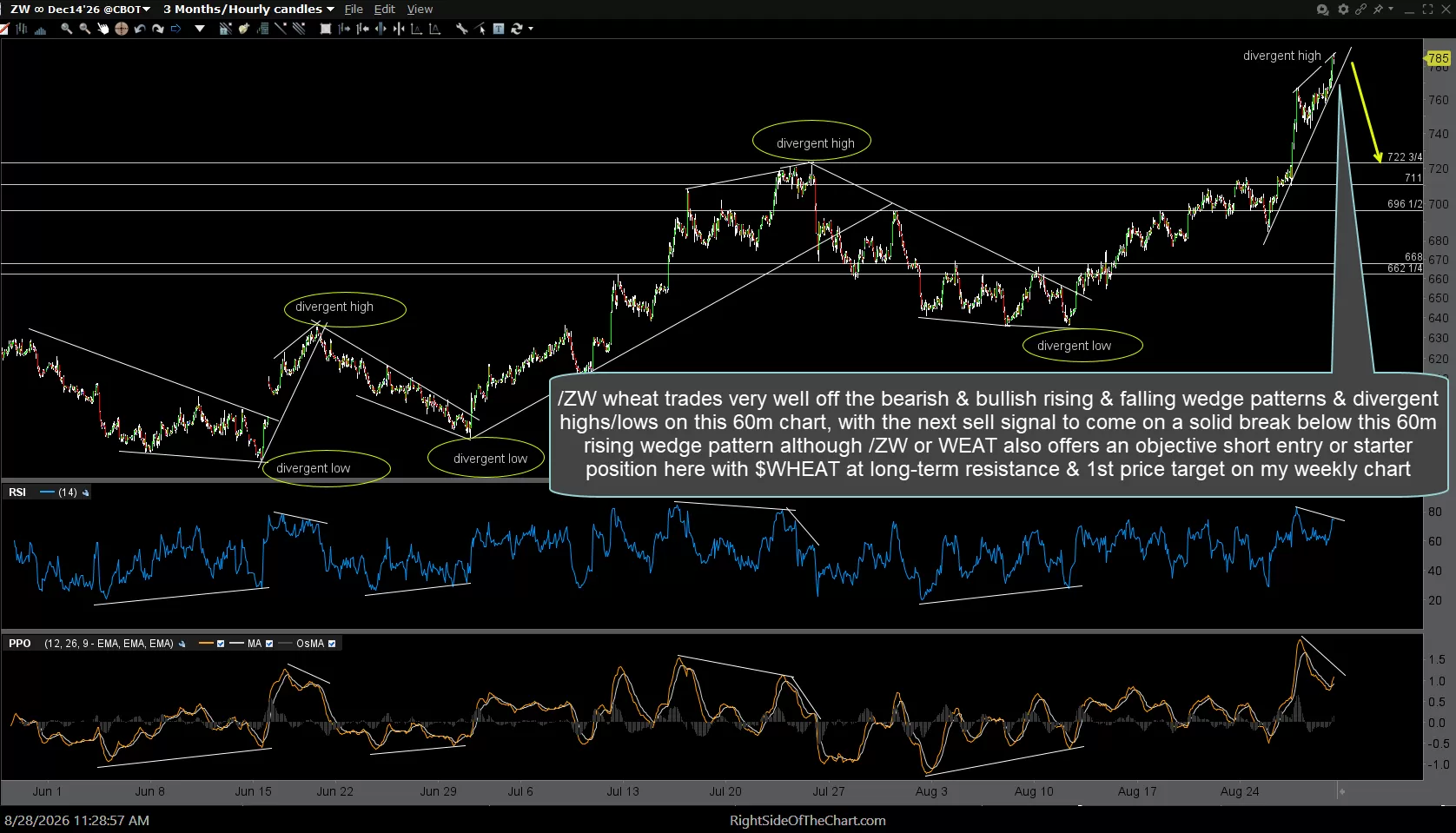Undo the last chart action
1456x833 pixels.
(139, 29)
